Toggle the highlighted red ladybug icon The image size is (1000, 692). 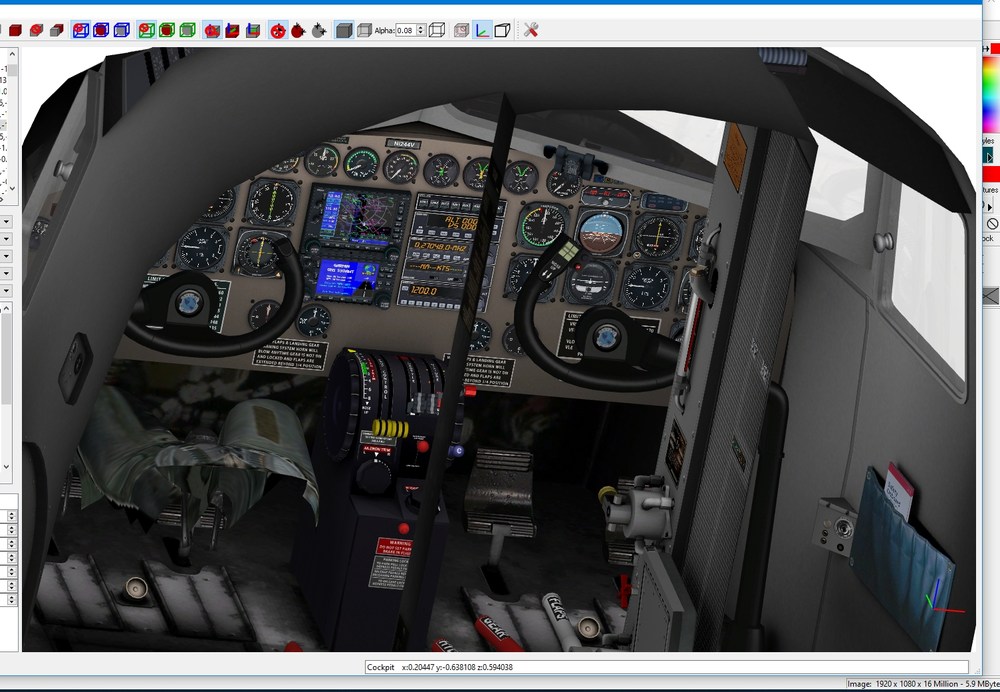(278, 30)
